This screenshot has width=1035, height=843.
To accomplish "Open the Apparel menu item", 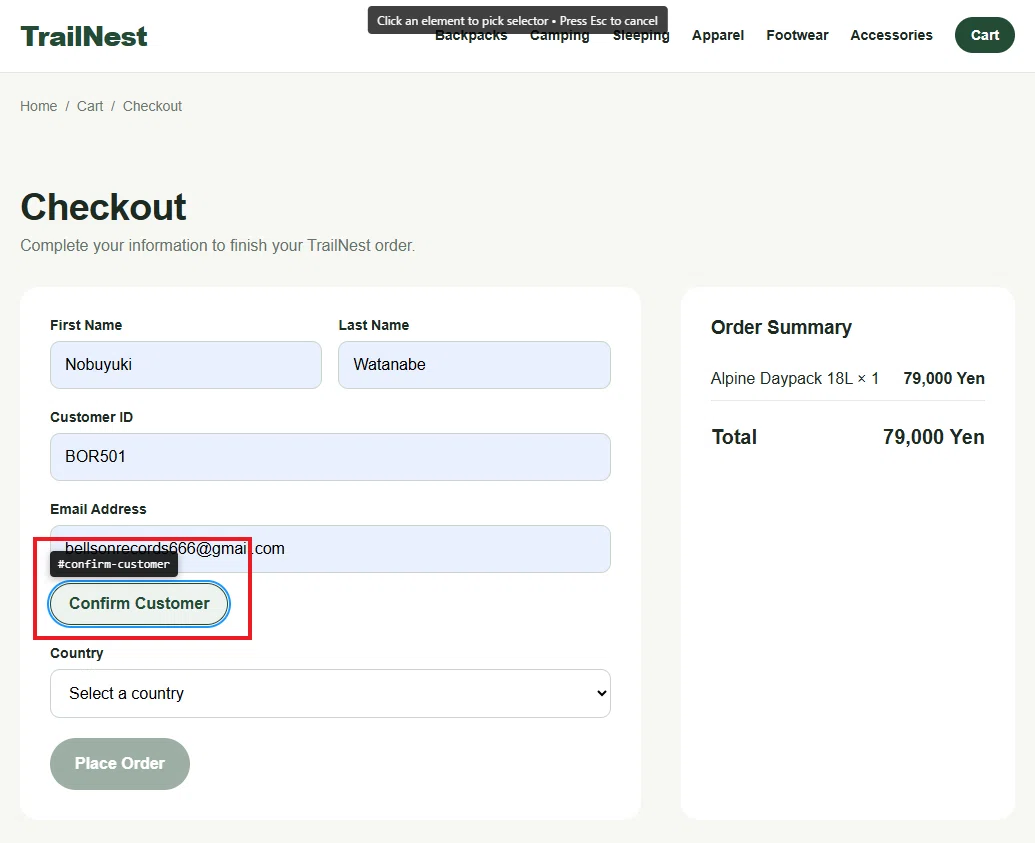I will coord(718,35).
